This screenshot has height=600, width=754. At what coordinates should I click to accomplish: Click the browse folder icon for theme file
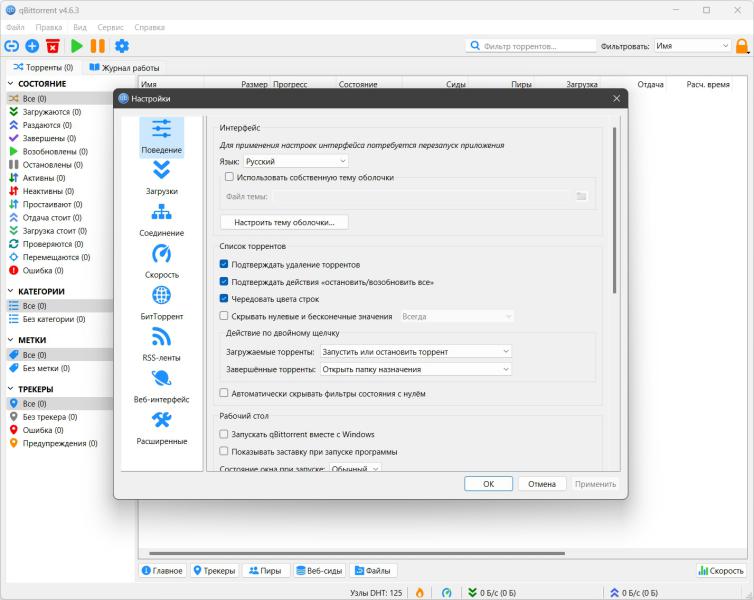[581, 196]
